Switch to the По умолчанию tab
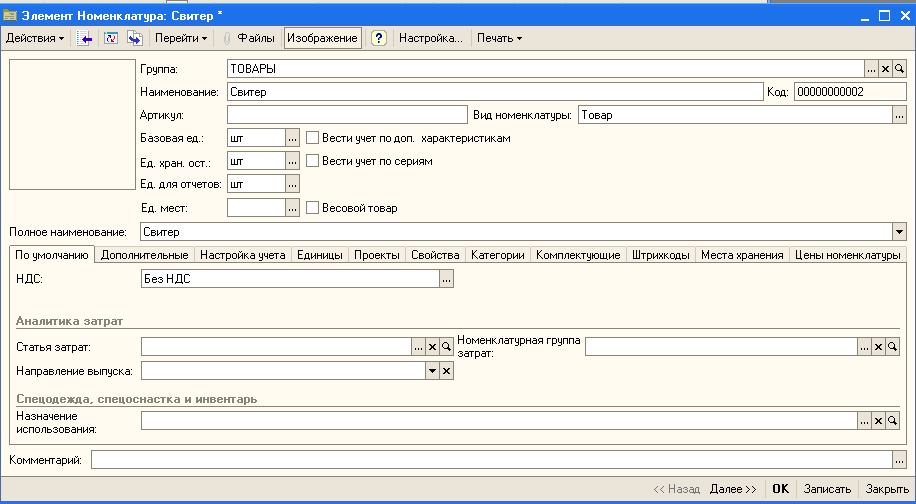Viewport: 916px width, 504px height. tap(51, 255)
